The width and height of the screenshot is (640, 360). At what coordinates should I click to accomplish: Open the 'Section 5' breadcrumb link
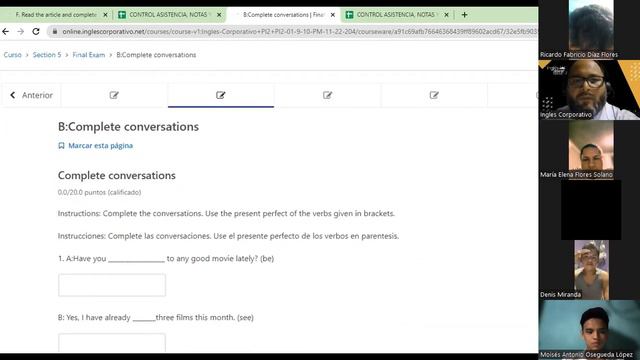(x=47, y=55)
